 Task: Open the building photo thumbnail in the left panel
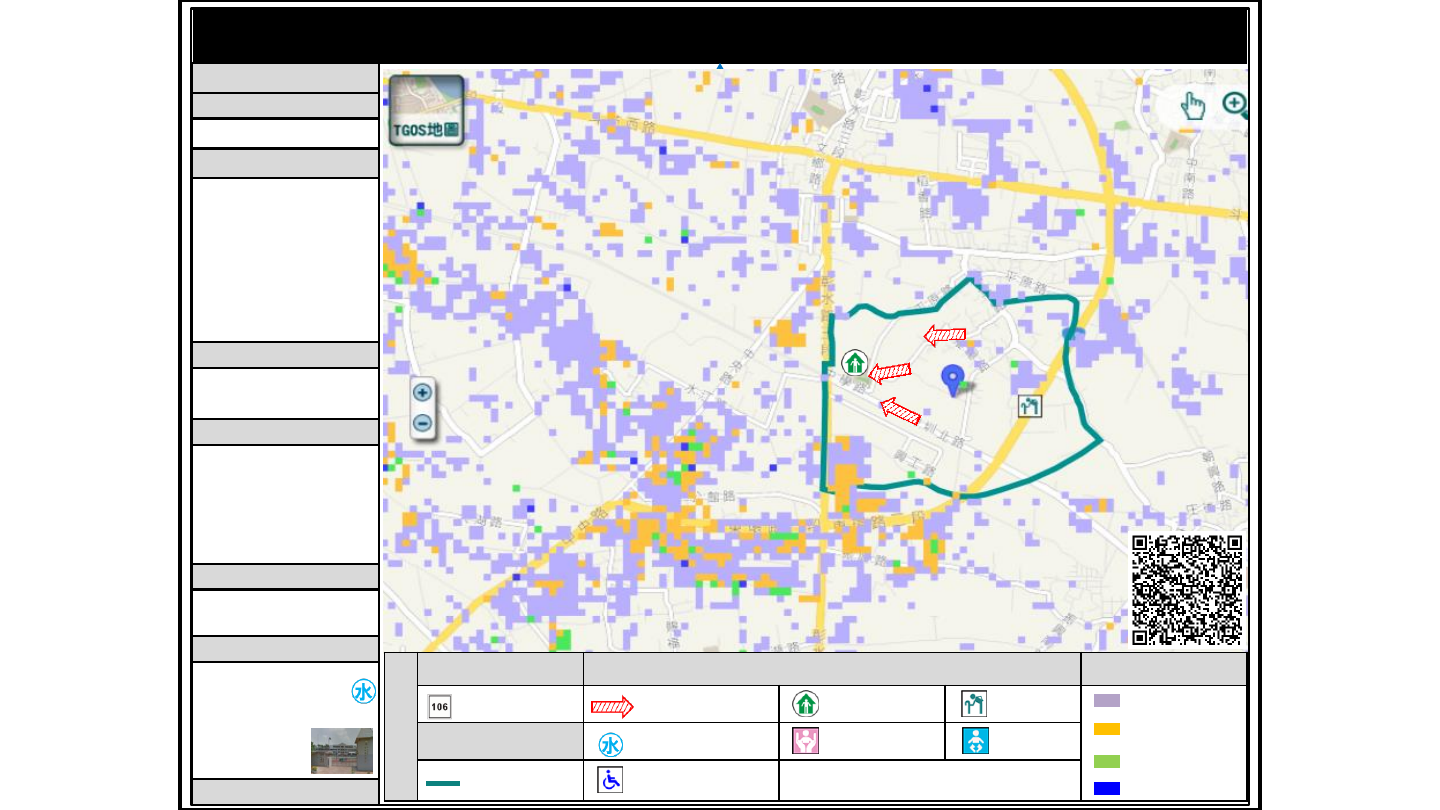point(342,750)
